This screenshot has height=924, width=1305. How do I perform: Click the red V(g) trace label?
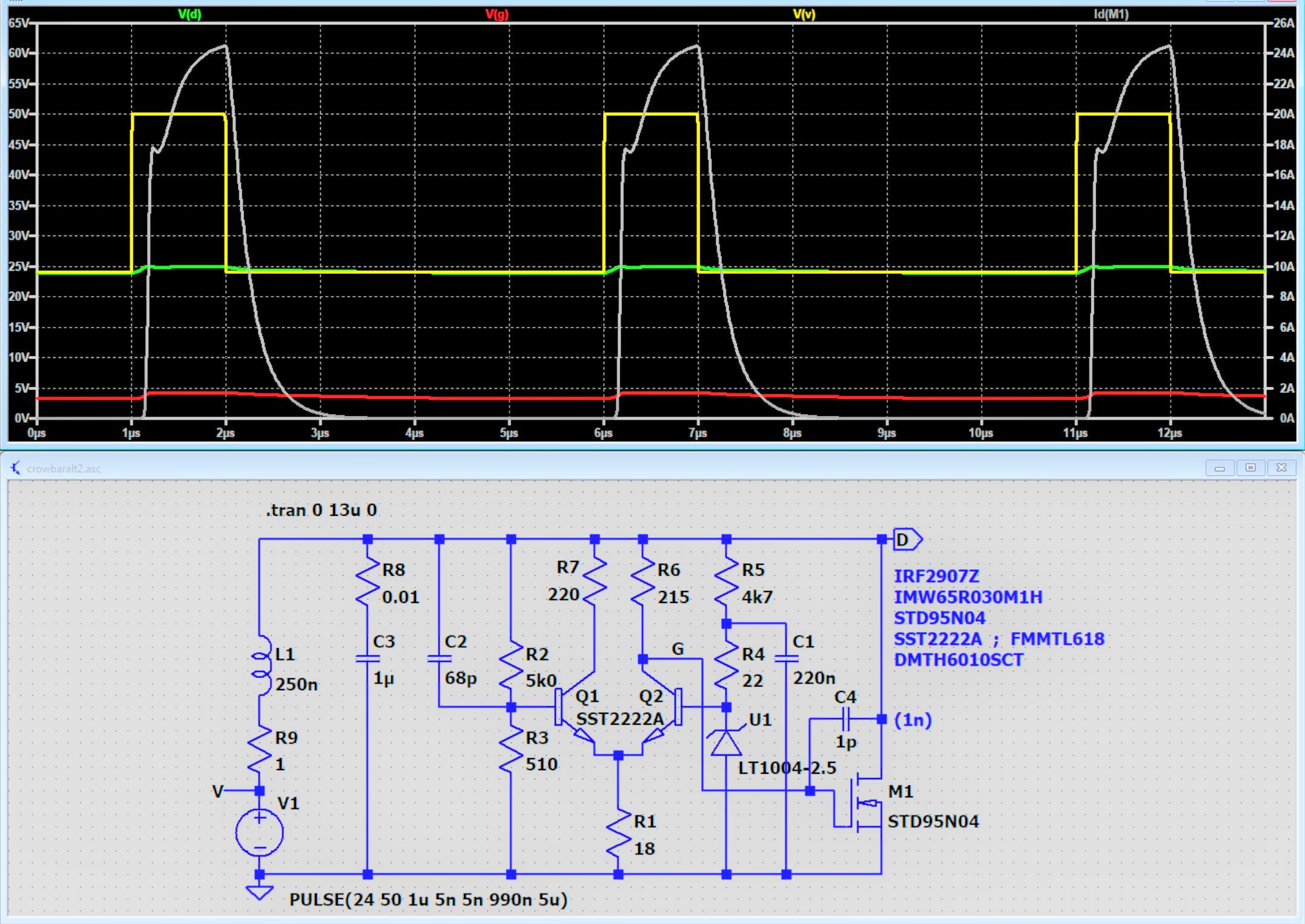tap(497, 14)
